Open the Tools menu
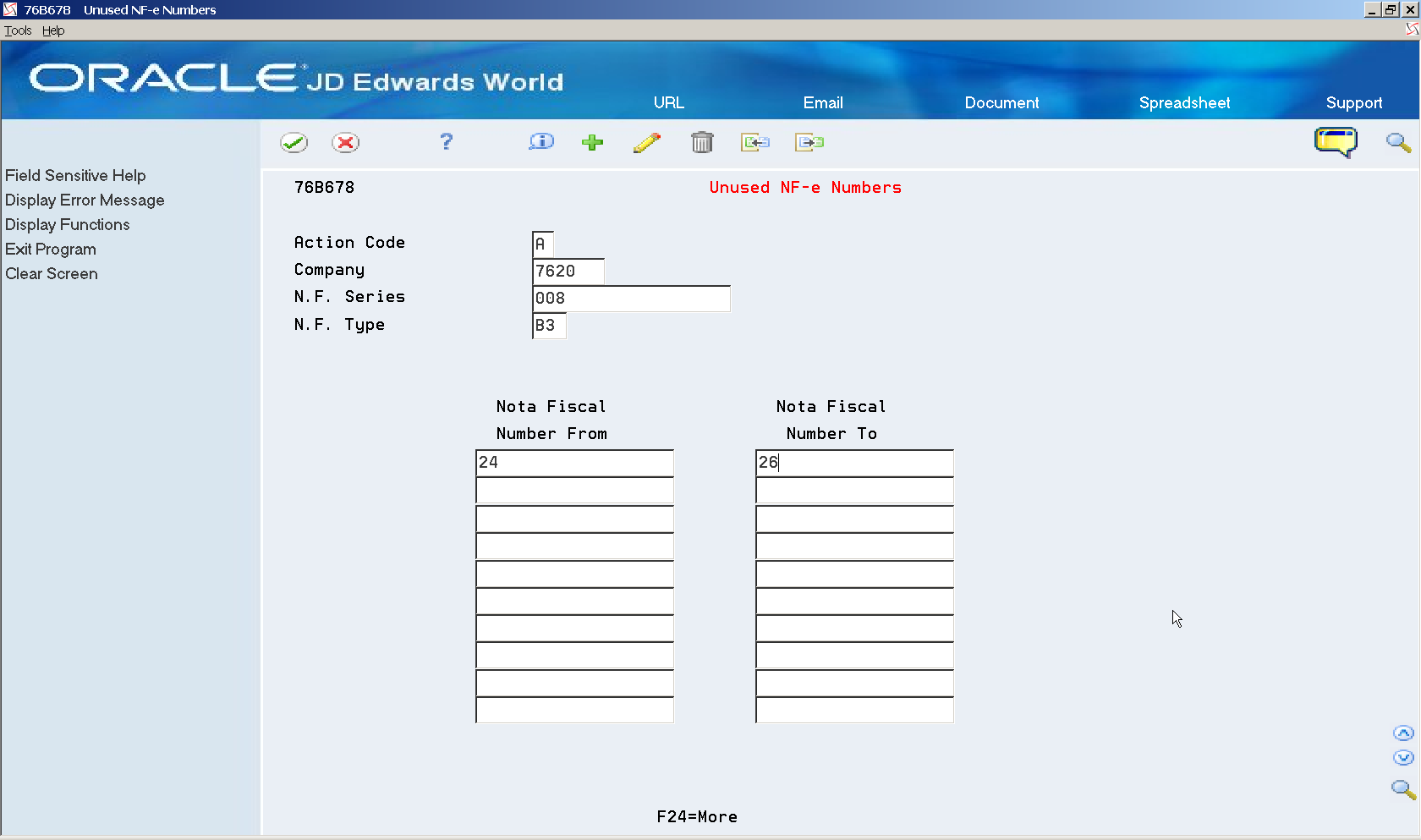 click(18, 30)
